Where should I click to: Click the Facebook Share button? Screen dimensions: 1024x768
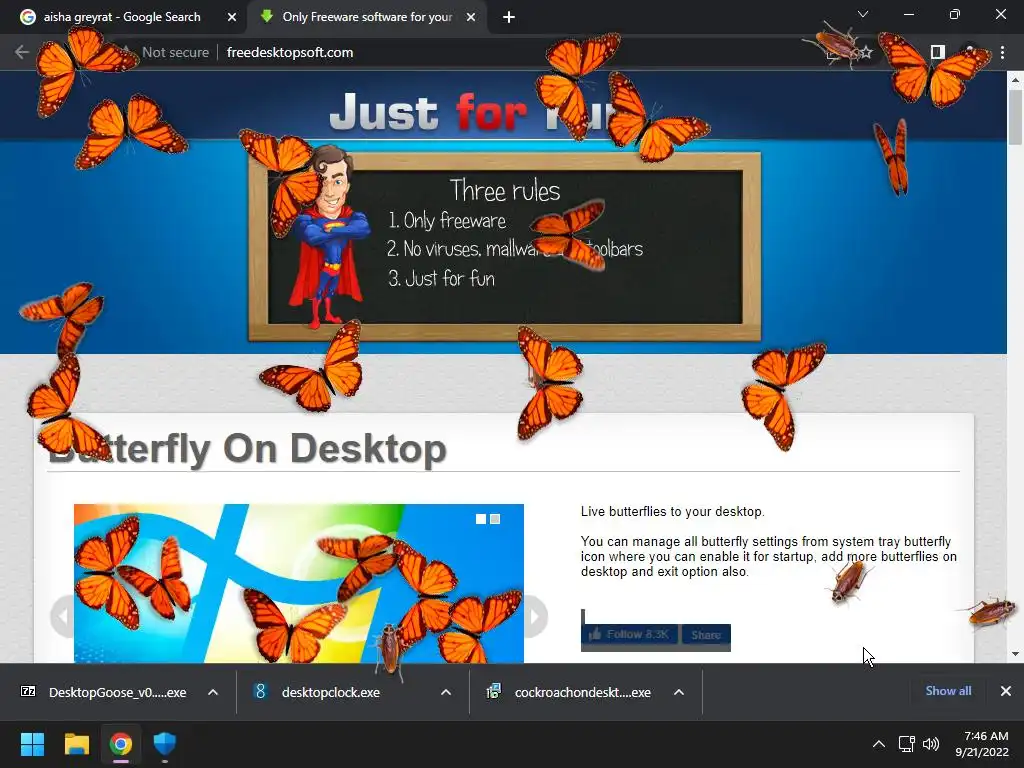pyautogui.click(x=705, y=635)
